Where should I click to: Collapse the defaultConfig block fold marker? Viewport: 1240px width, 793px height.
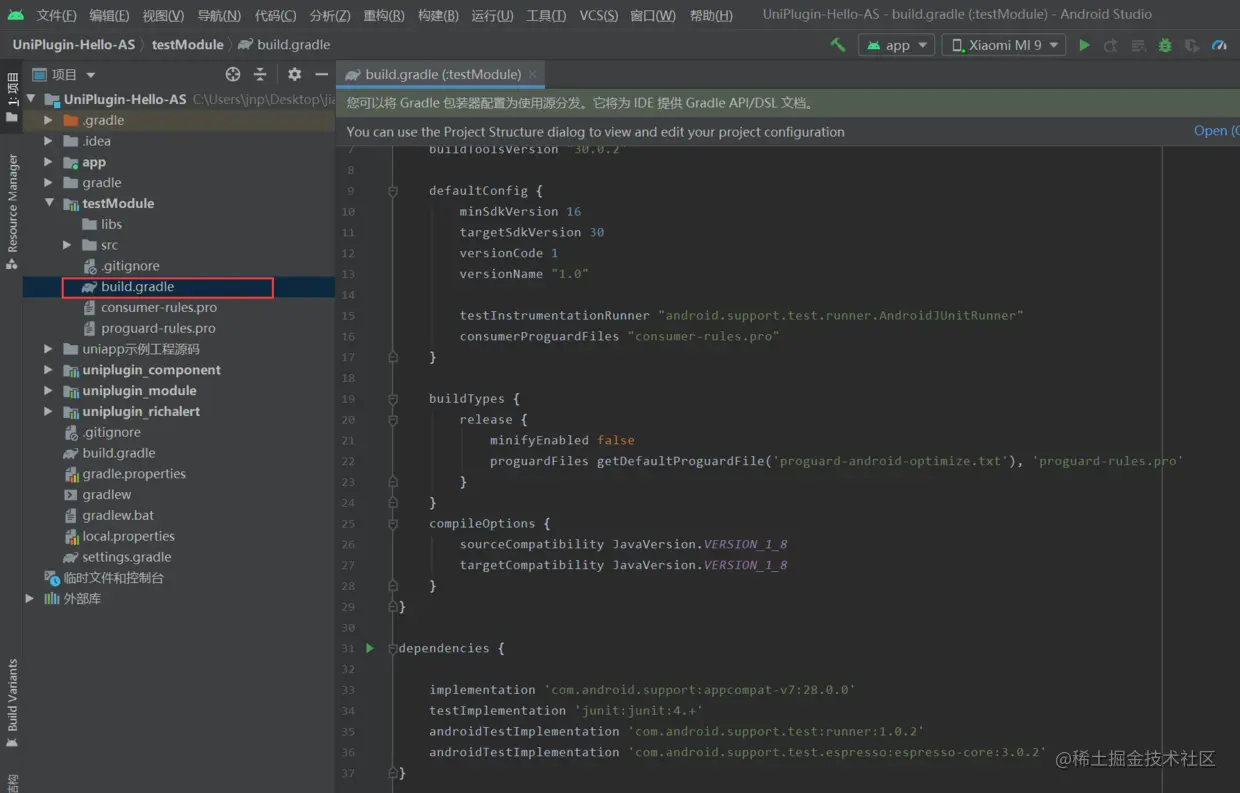(393, 190)
